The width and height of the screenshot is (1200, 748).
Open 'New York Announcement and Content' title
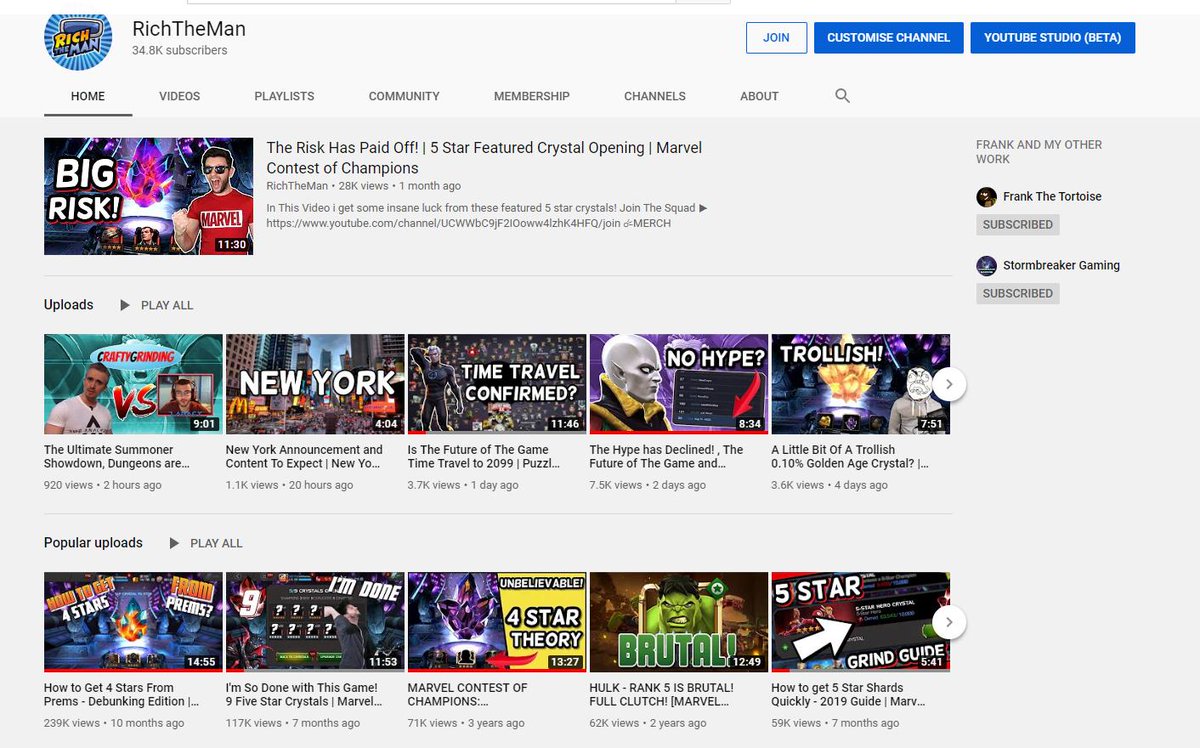tap(304, 457)
